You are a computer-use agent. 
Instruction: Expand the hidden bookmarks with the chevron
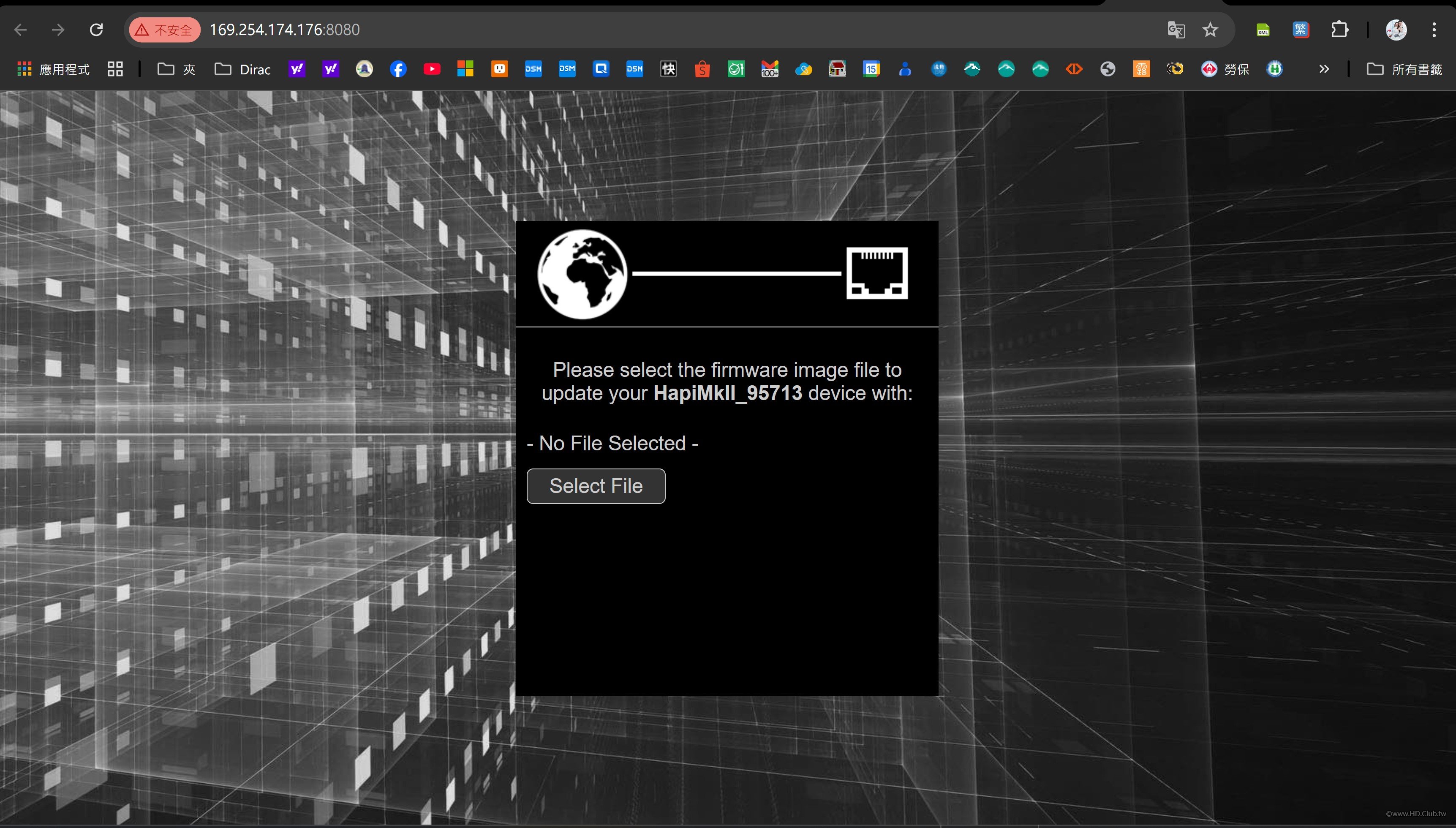click(1324, 69)
